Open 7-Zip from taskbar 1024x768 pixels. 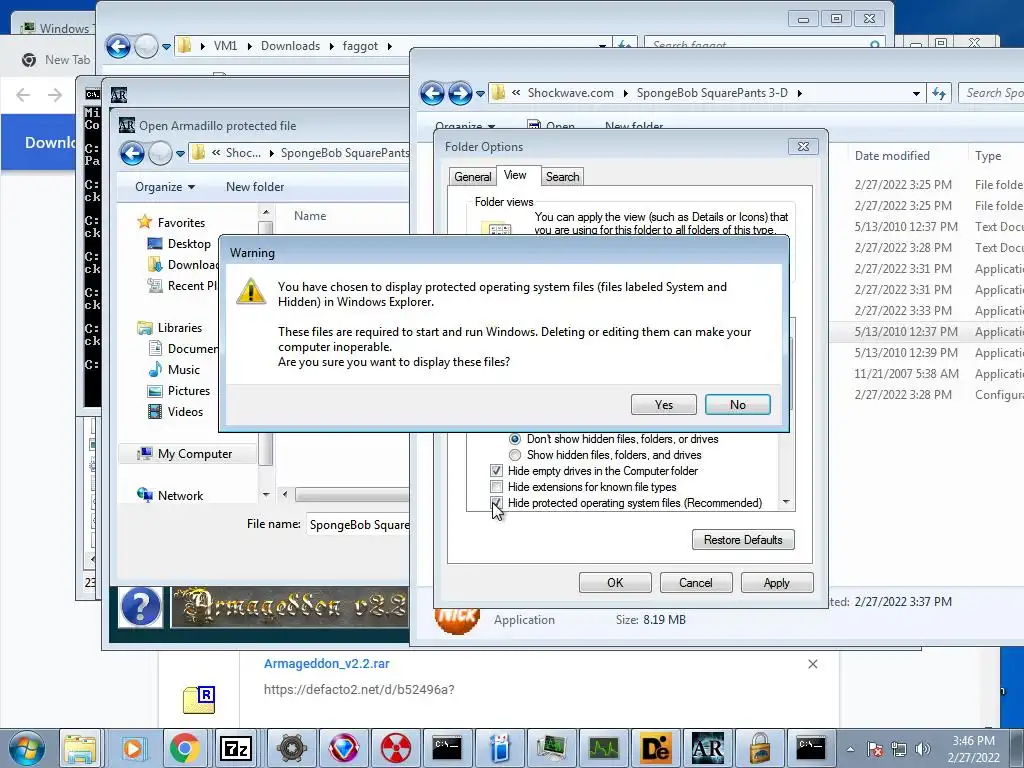[236, 748]
